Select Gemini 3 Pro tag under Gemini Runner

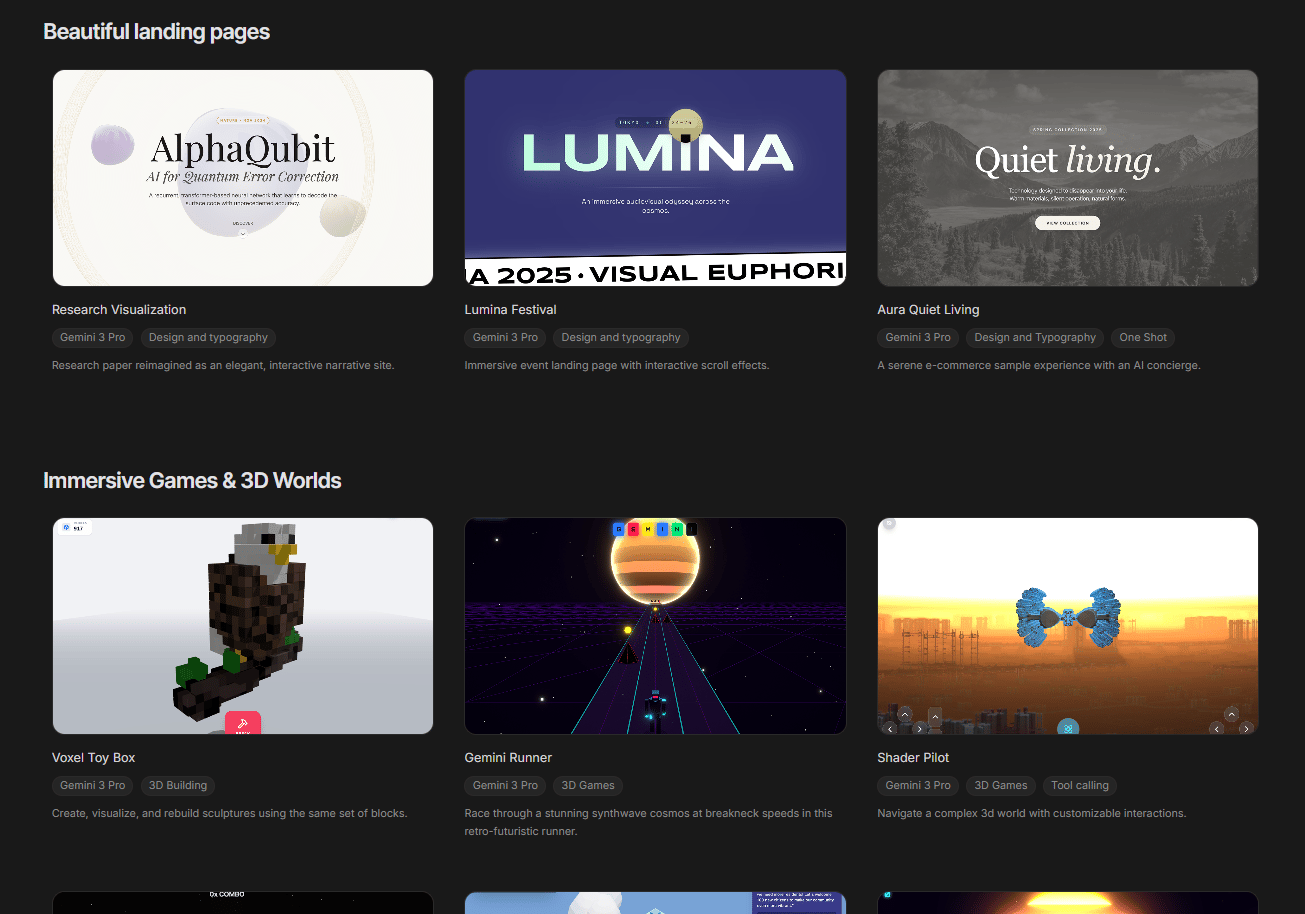pos(505,786)
